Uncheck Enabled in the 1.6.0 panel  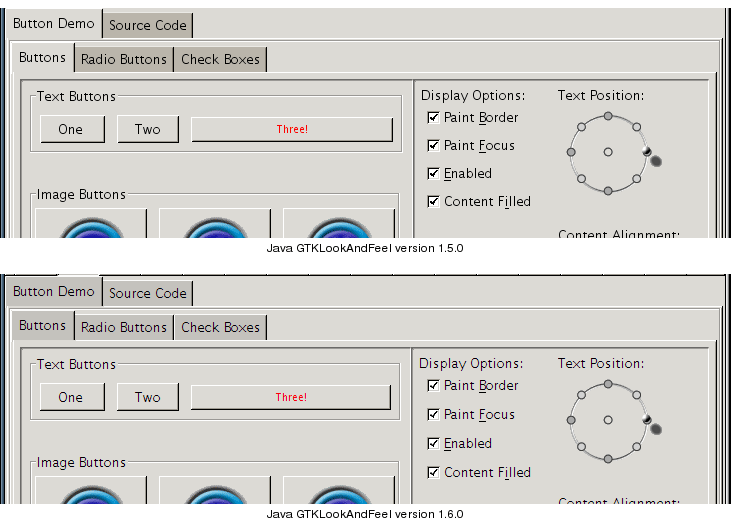(x=433, y=443)
